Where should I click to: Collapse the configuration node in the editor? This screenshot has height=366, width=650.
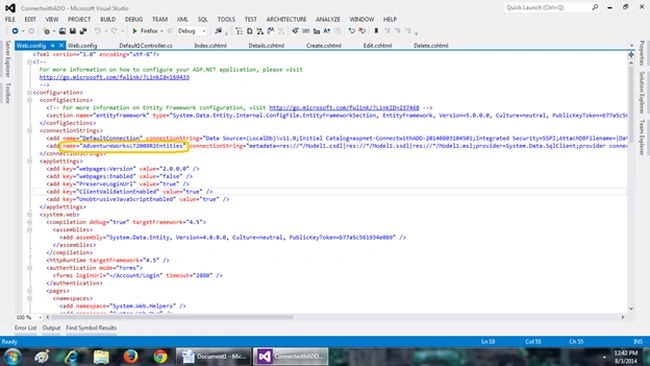(x=29, y=92)
